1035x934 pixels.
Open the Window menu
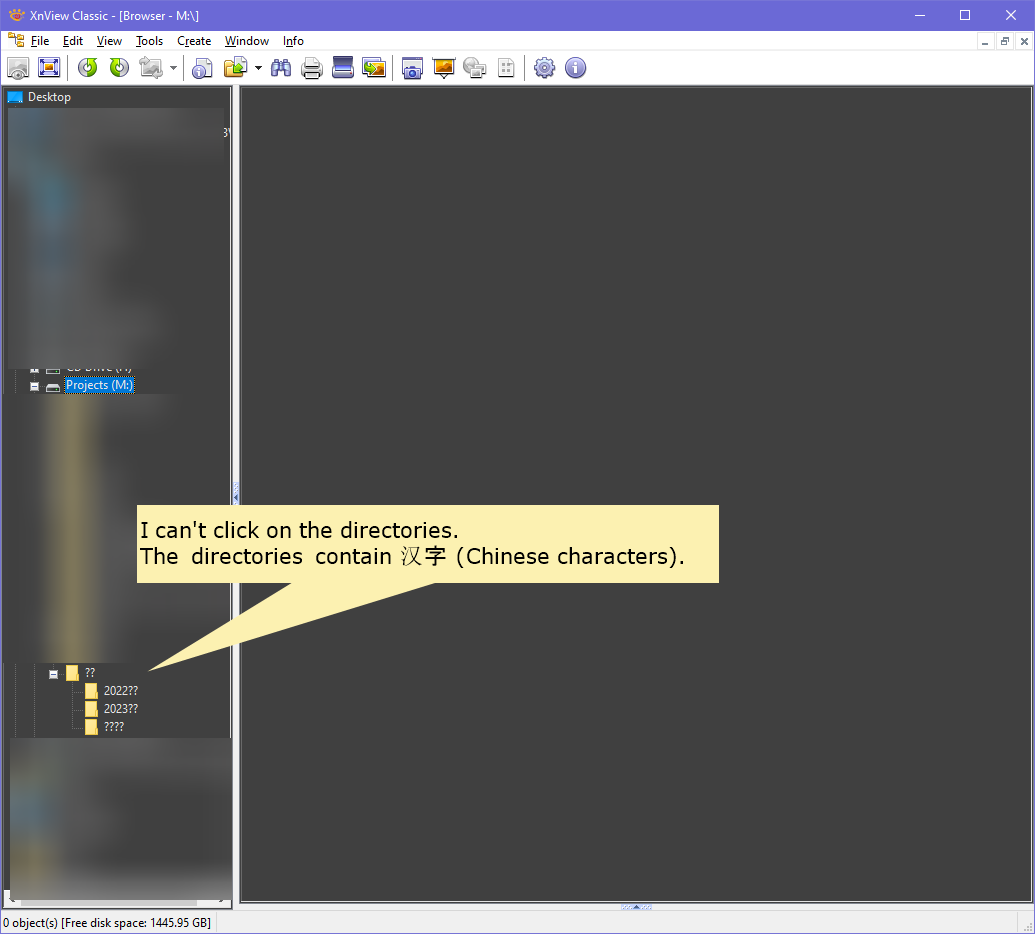(x=247, y=41)
